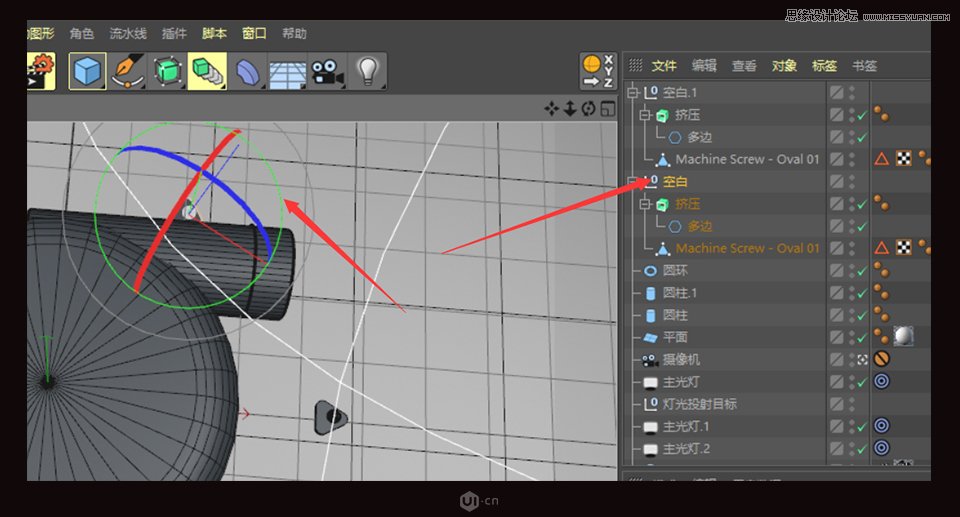This screenshot has width=960, height=517.
Task: Select the Phong tag on 圆环 row
Action: [881, 270]
